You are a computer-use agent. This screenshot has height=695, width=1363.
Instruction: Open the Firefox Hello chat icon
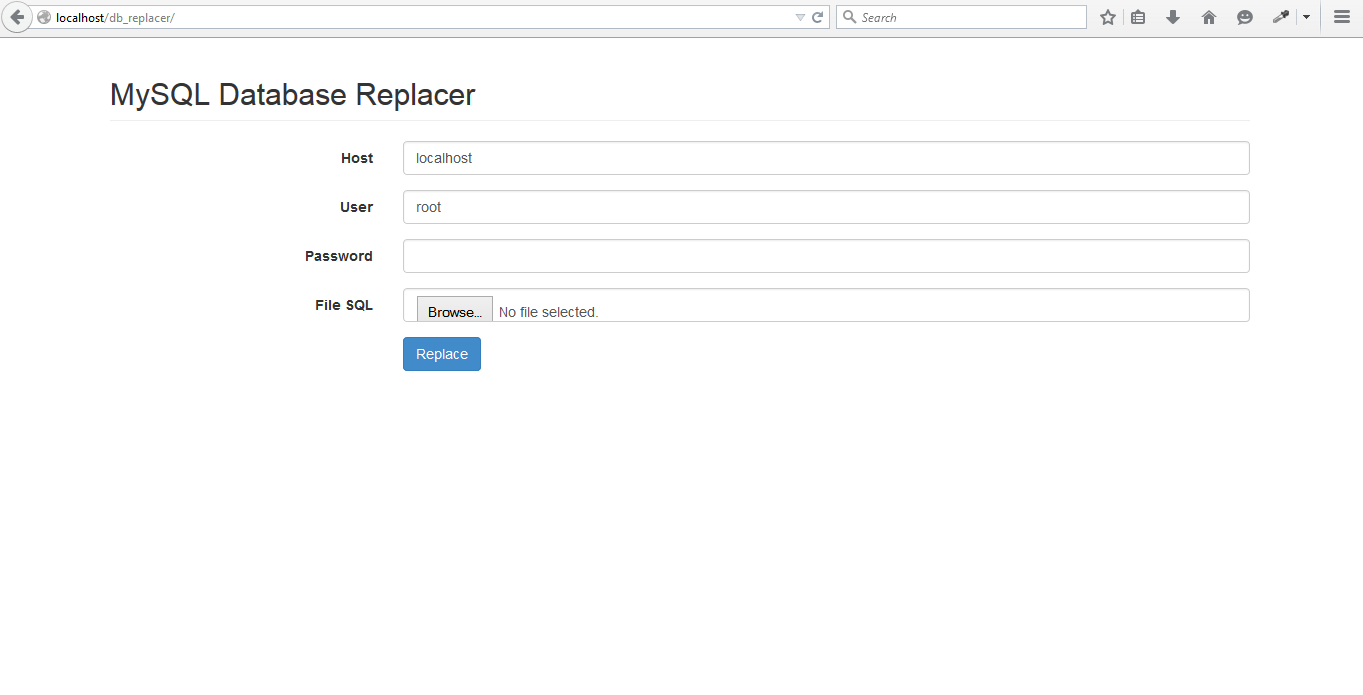point(1244,17)
